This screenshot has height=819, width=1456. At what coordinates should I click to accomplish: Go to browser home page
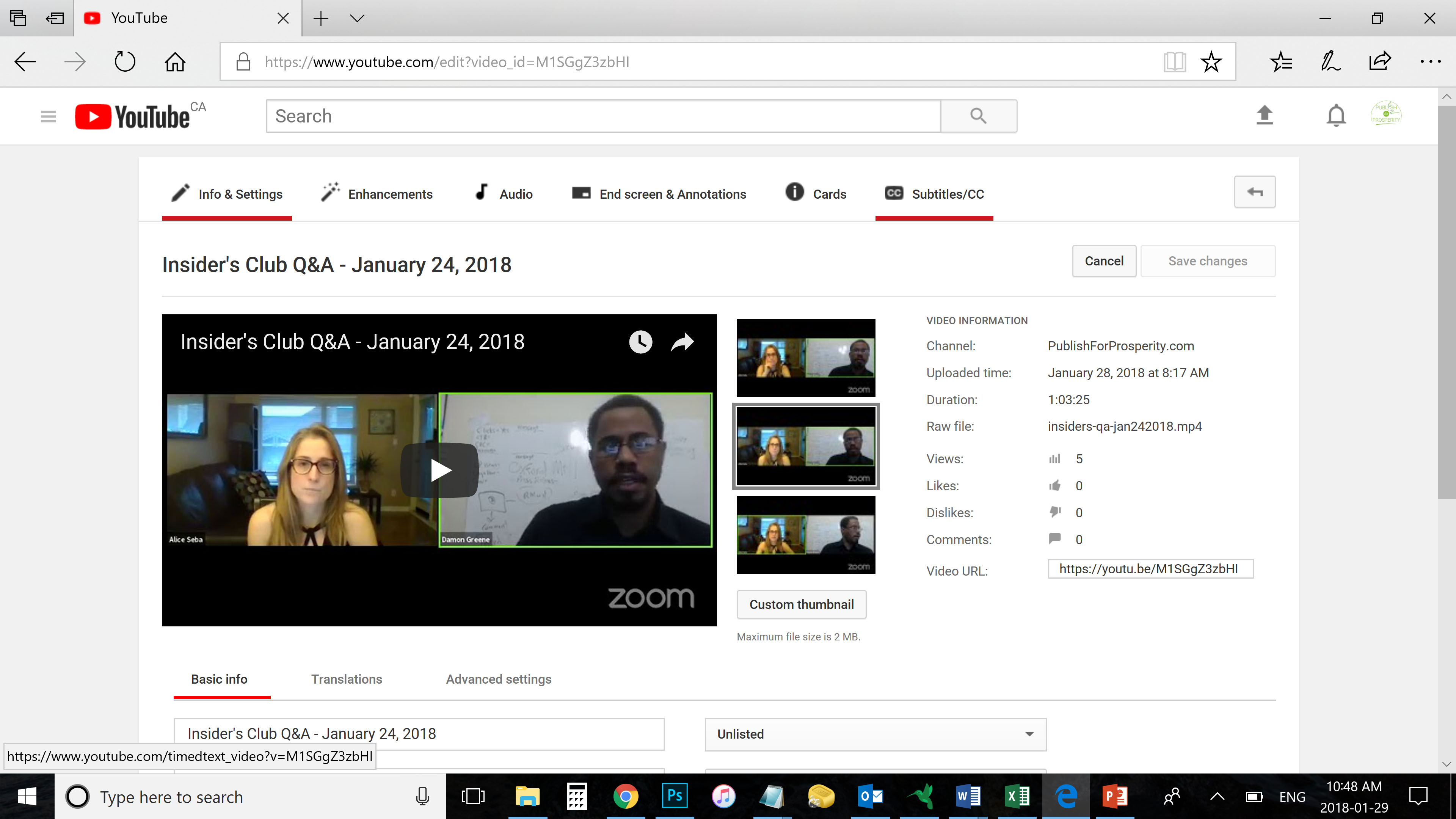[175, 61]
